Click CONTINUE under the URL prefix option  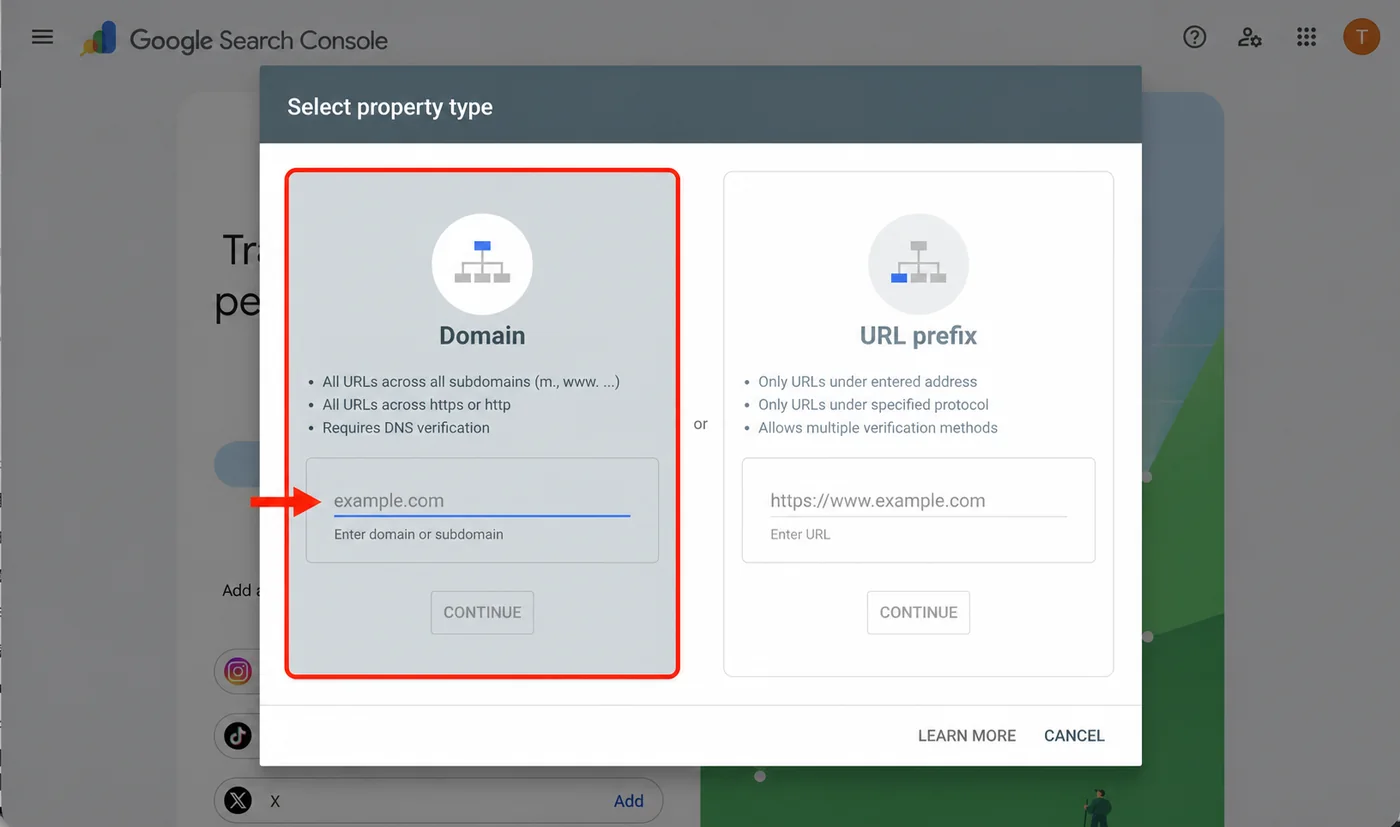pyautogui.click(x=918, y=612)
